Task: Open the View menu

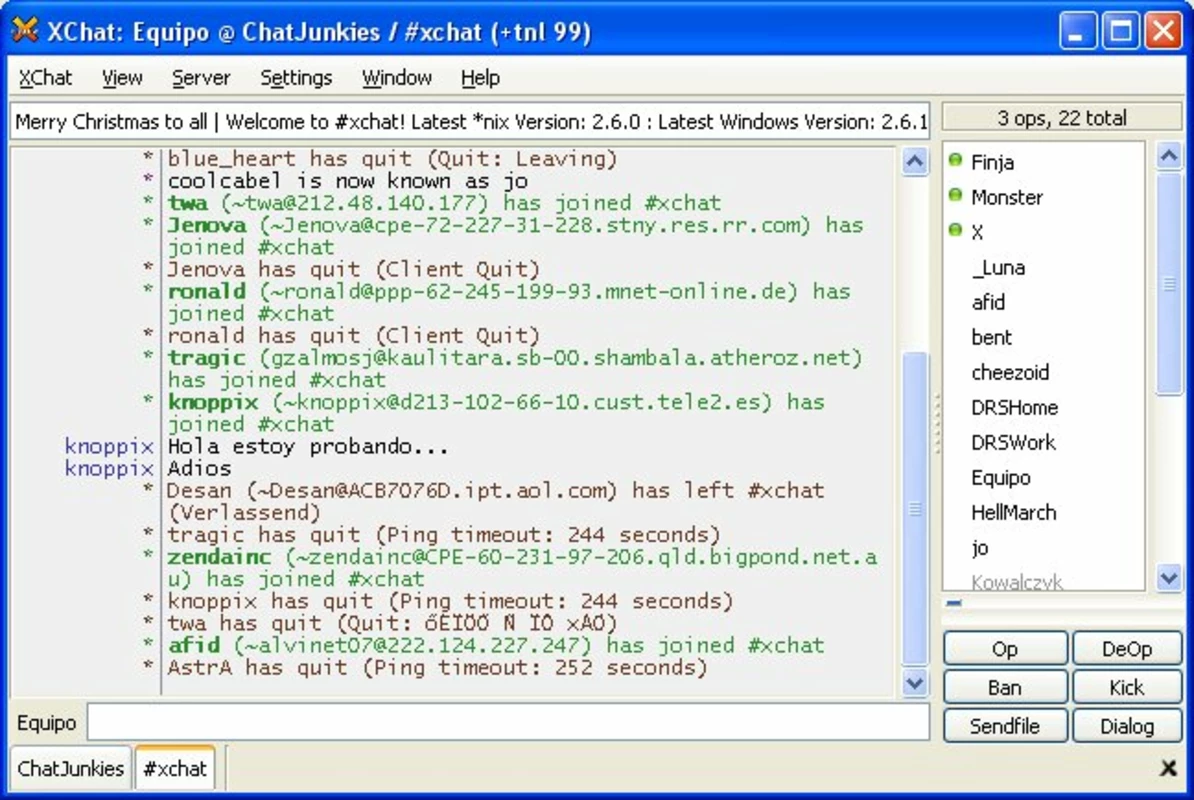Action: pyautogui.click(x=122, y=78)
